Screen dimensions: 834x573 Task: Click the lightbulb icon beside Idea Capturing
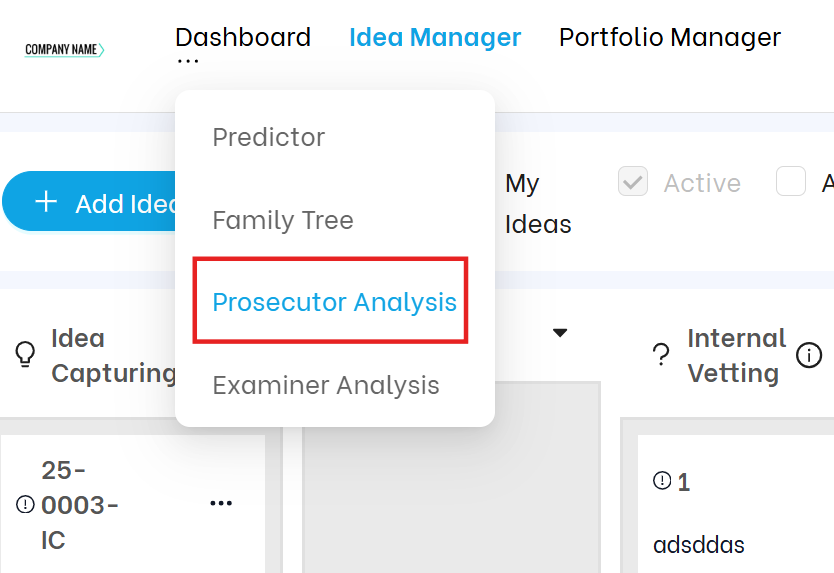[26, 354]
